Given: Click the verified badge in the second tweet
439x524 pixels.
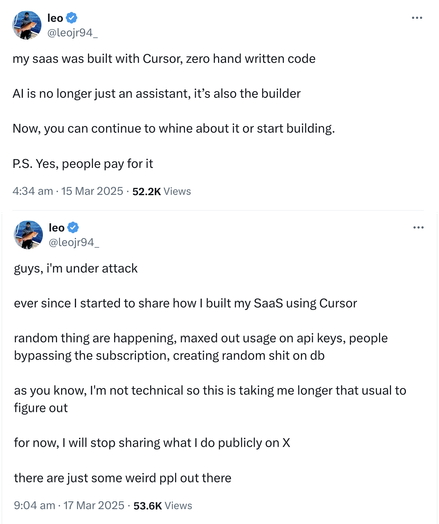Looking at the screenshot, I should (x=73, y=228).
